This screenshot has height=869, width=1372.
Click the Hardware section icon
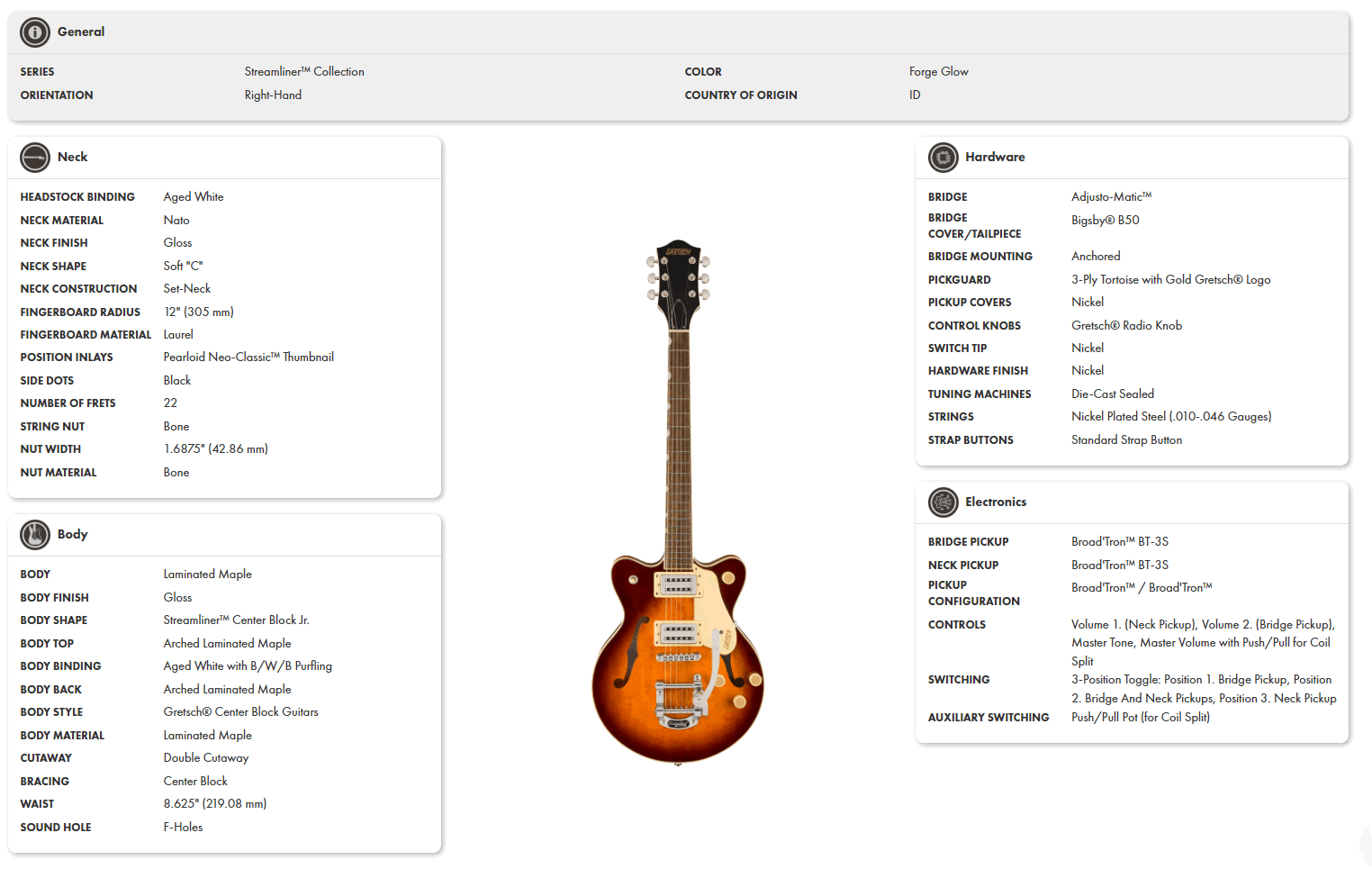point(943,158)
